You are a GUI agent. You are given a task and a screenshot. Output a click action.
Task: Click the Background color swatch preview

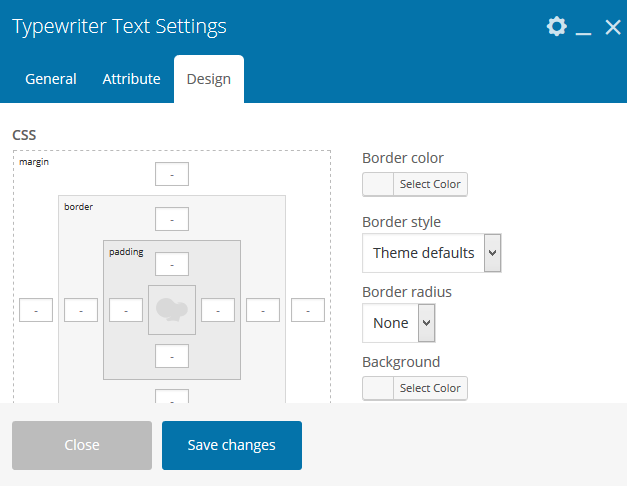(378, 388)
